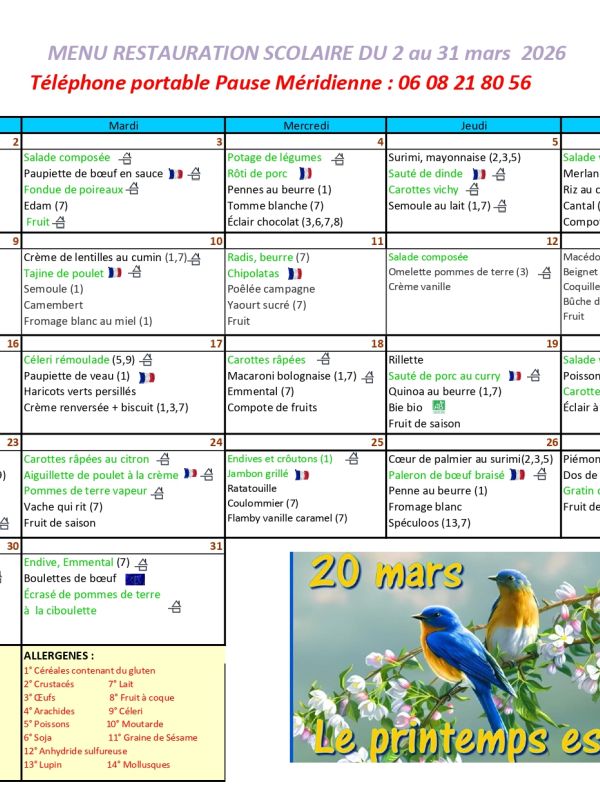Click allergen entry Mollusques
The height and width of the screenshot is (800, 600).
(x=138, y=764)
